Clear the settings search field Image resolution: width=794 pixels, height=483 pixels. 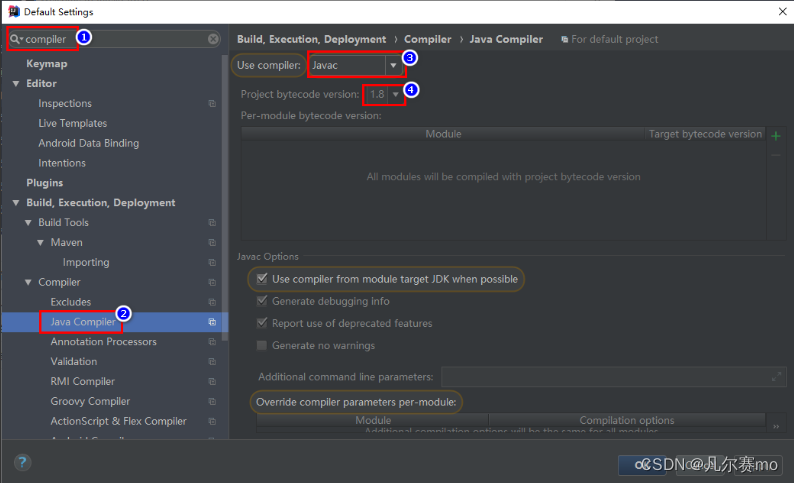tap(213, 39)
